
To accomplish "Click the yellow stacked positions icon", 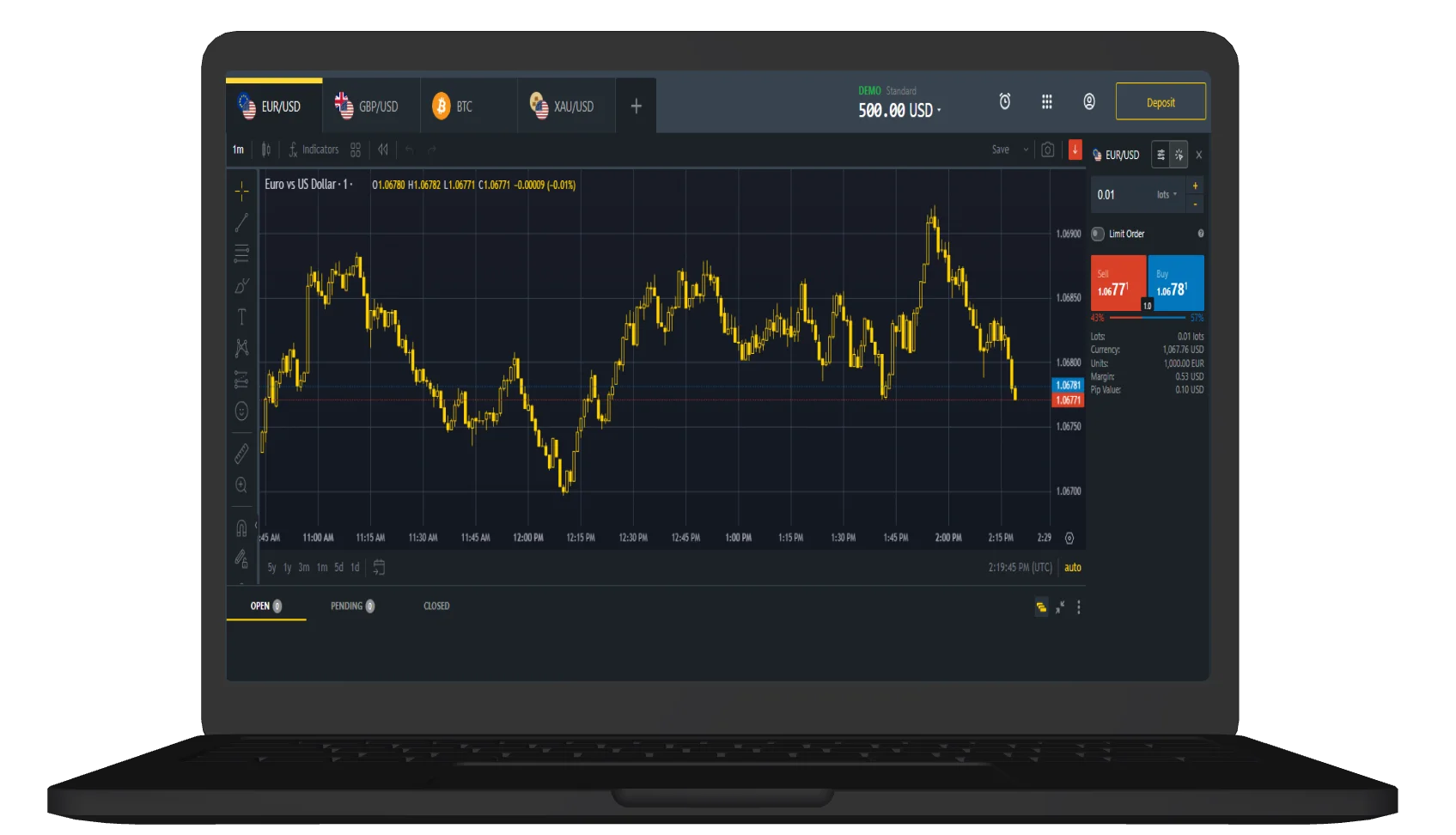I will coord(1041,607).
